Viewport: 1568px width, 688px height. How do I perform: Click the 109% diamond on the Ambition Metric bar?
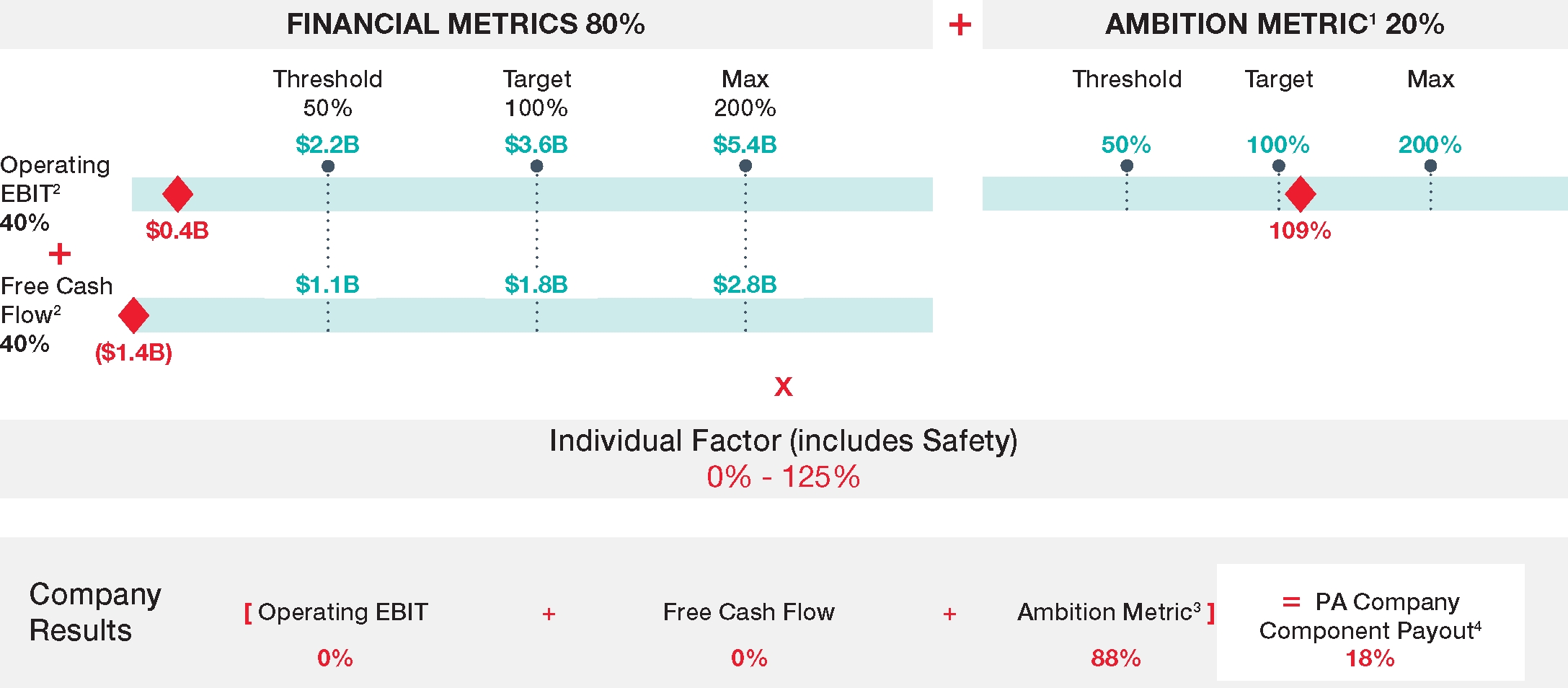tap(1301, 193)
